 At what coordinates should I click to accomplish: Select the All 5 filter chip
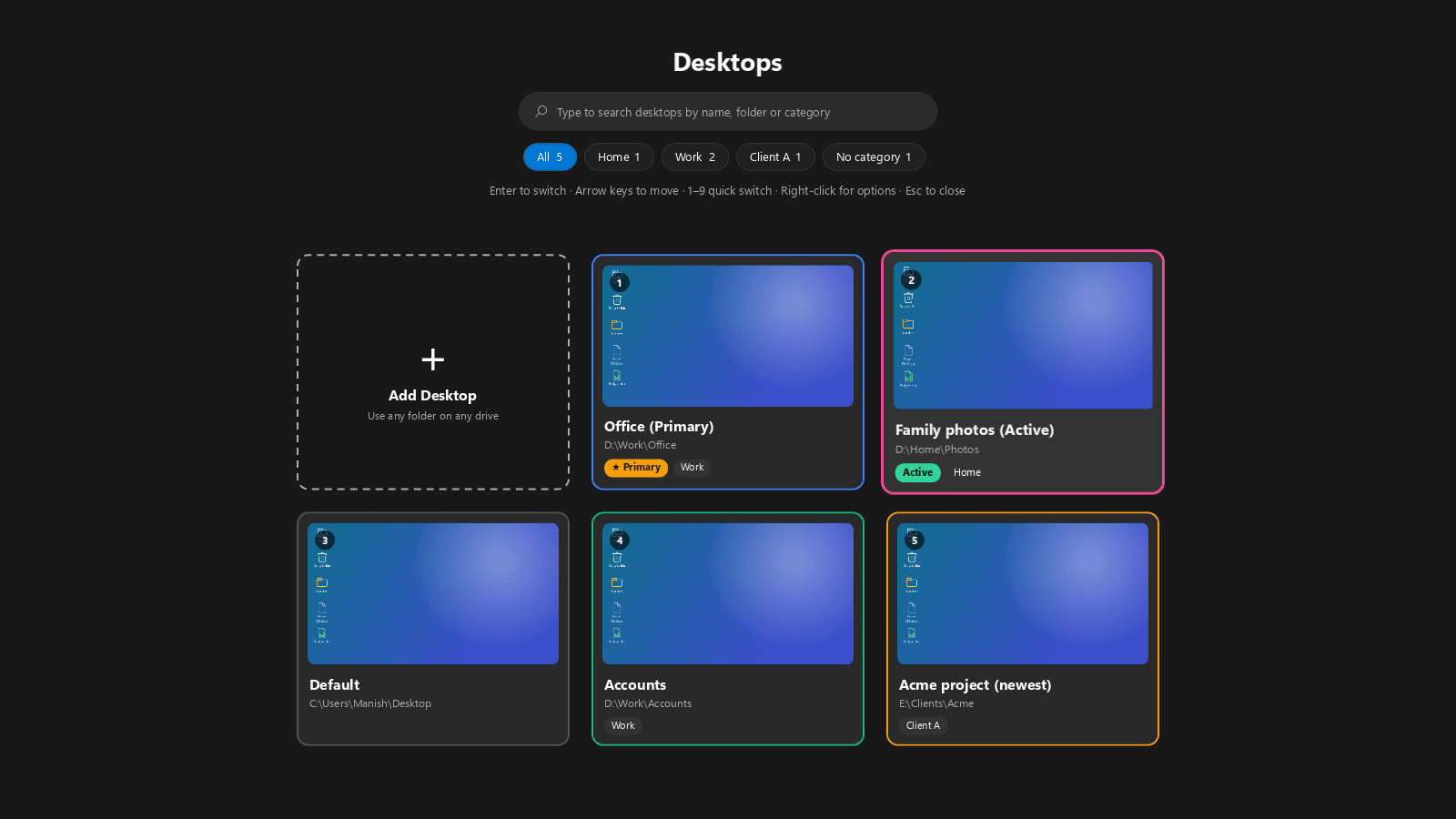coord(550,157)
